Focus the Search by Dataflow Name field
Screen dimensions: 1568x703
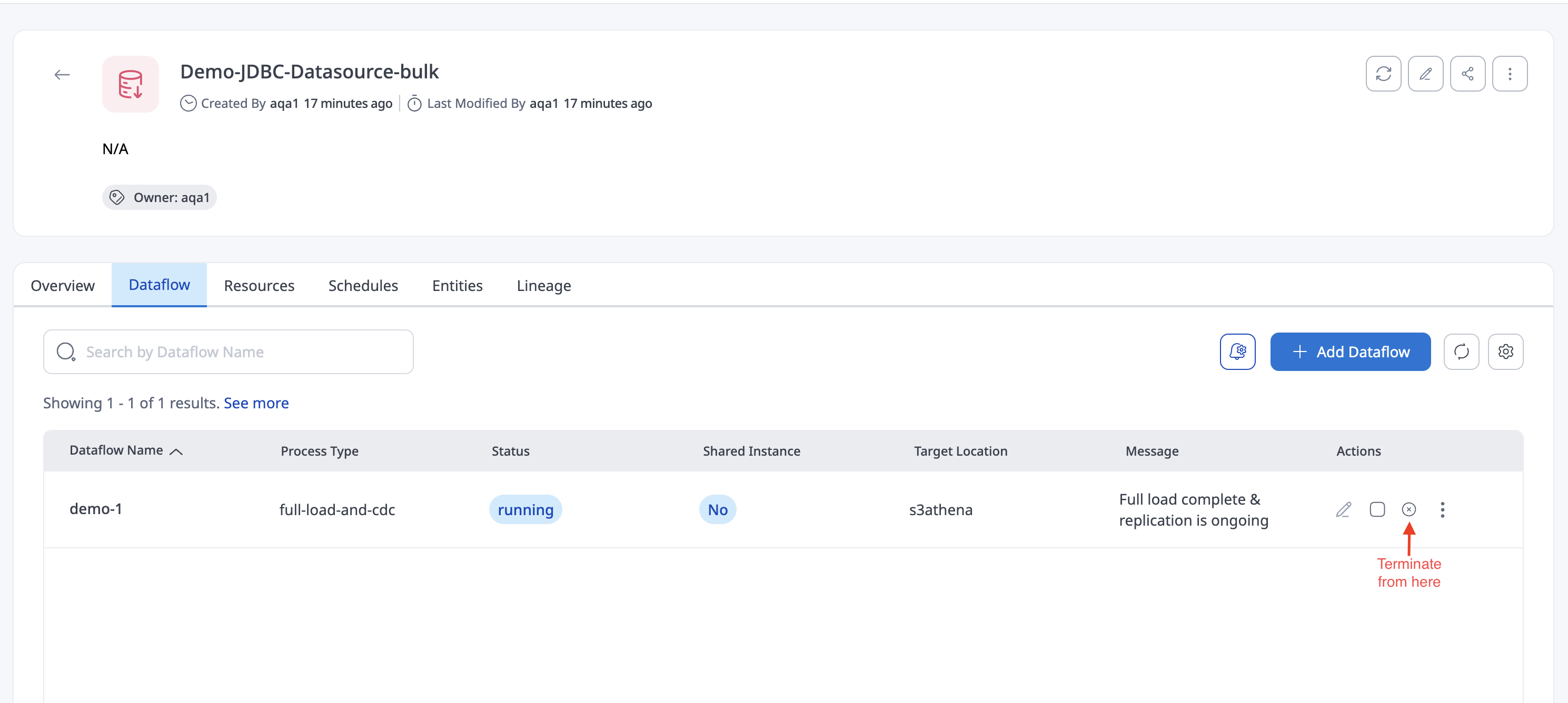coord(229,352)
